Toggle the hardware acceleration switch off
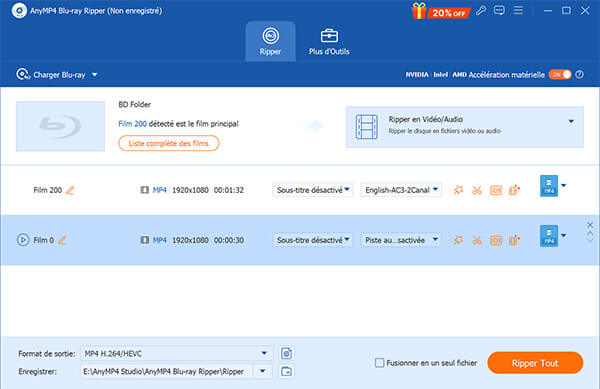This screenshot has height=389, width=600. tap(560, 75)
